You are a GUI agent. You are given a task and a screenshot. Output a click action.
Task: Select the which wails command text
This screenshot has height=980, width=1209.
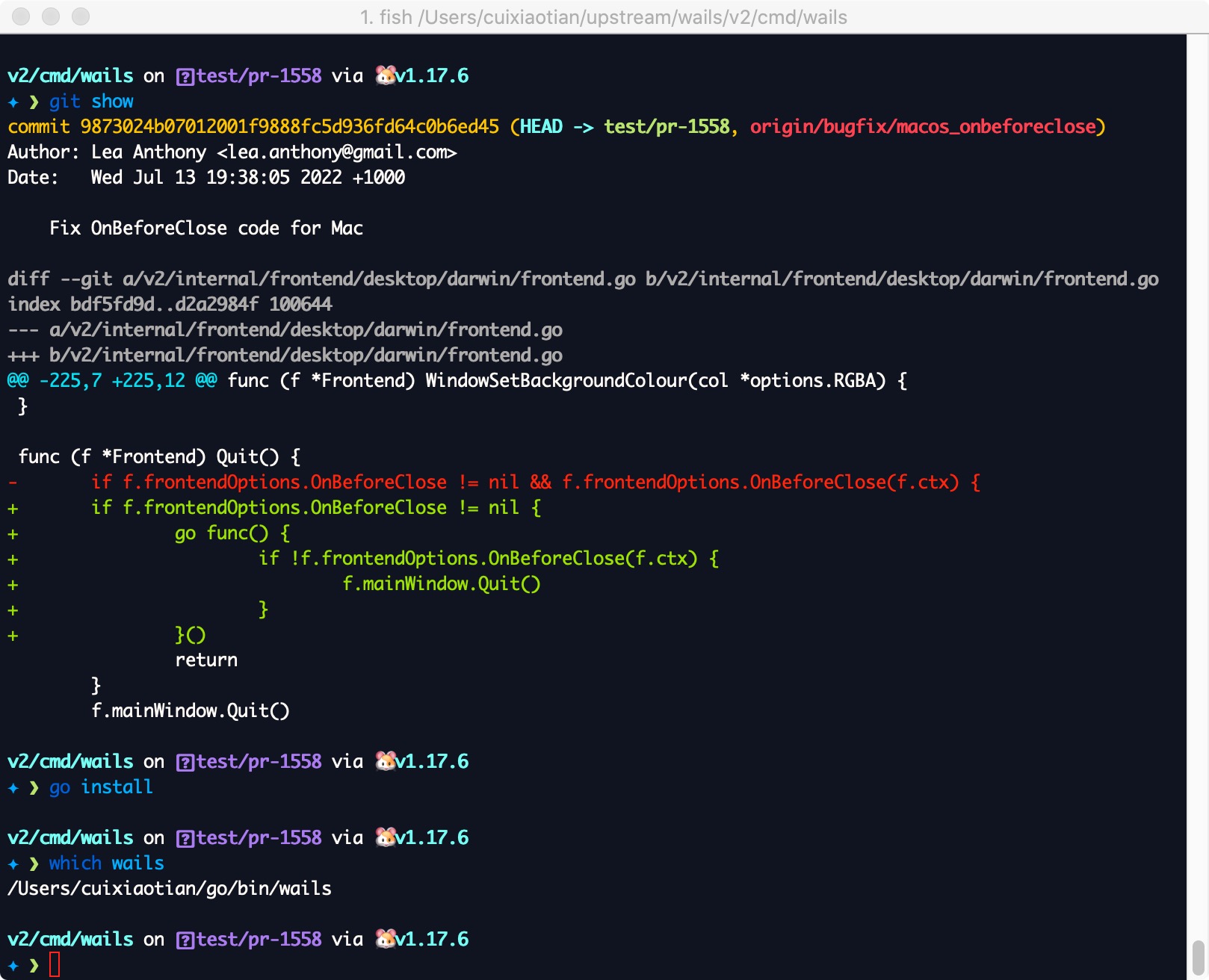[x=106, y=863]
